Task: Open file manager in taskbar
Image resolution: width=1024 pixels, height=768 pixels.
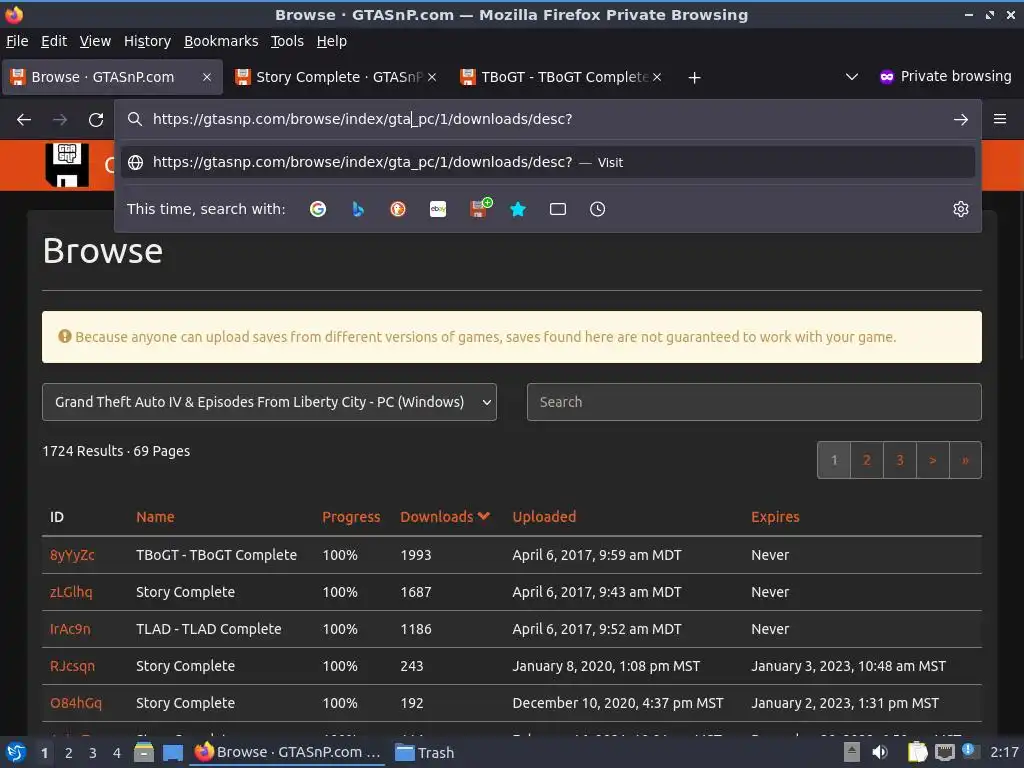Action: pyautogui.click(x=144, y=752)
